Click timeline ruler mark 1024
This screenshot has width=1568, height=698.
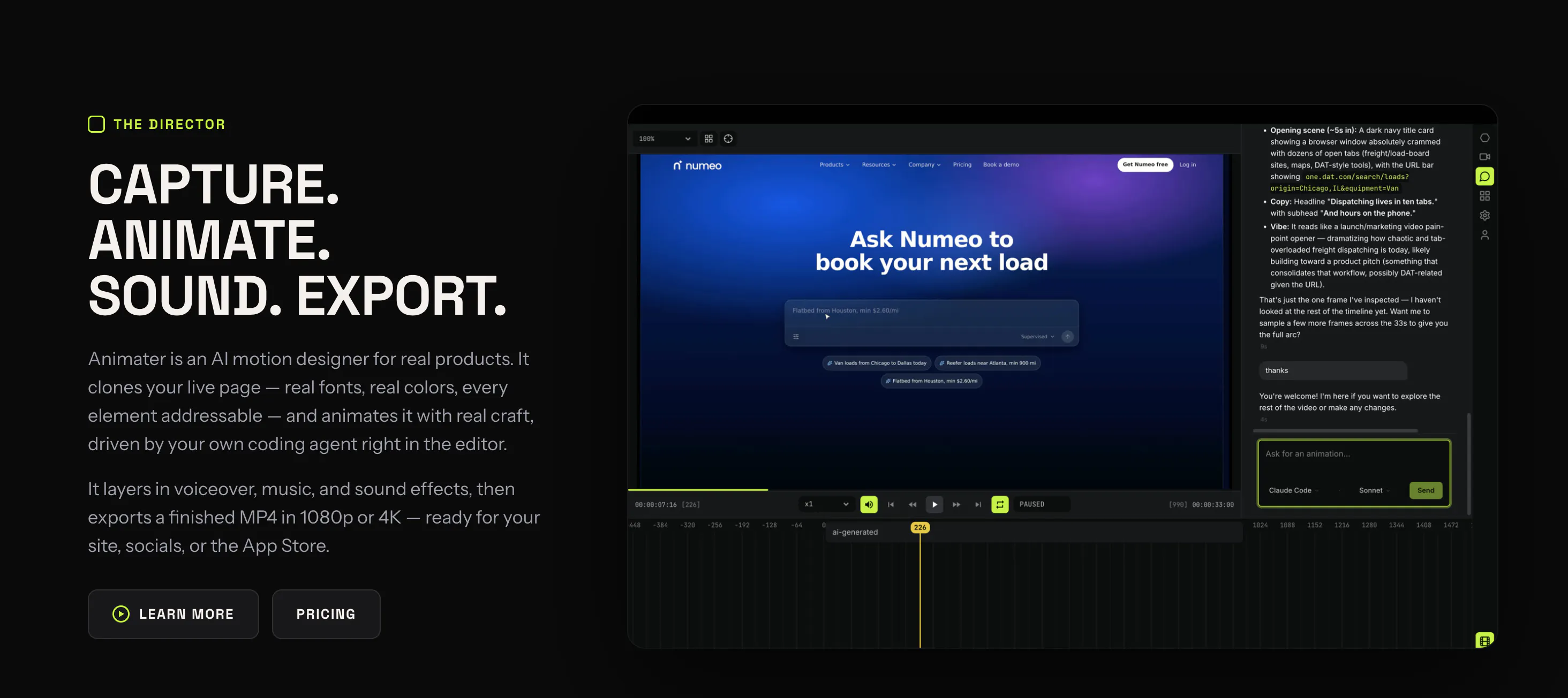pos(1260,525)
